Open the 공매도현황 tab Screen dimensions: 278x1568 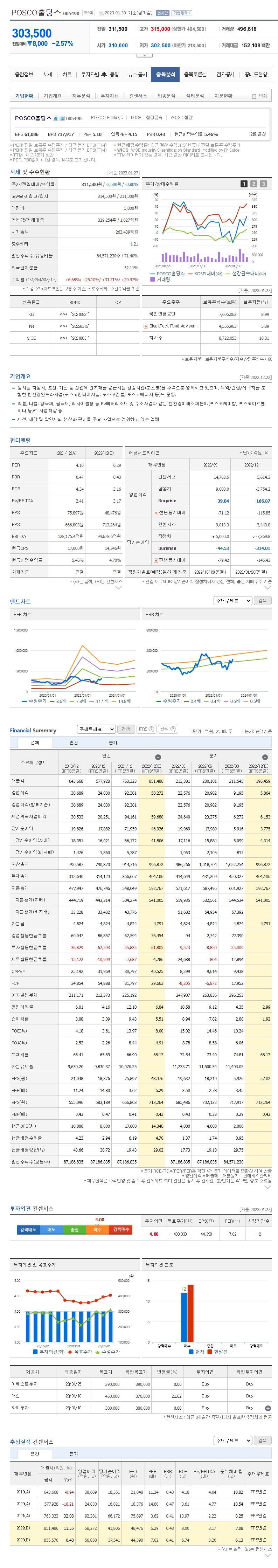(256, 74)
